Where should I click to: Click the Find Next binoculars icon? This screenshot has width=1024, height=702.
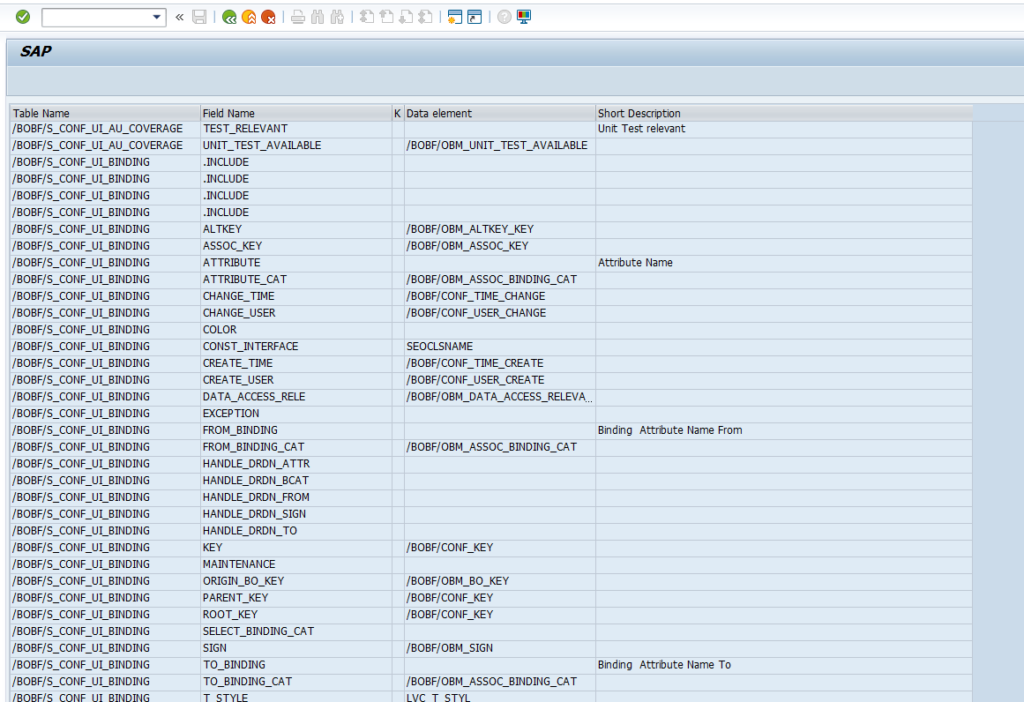pyautogui.click(x=337, y=17)
